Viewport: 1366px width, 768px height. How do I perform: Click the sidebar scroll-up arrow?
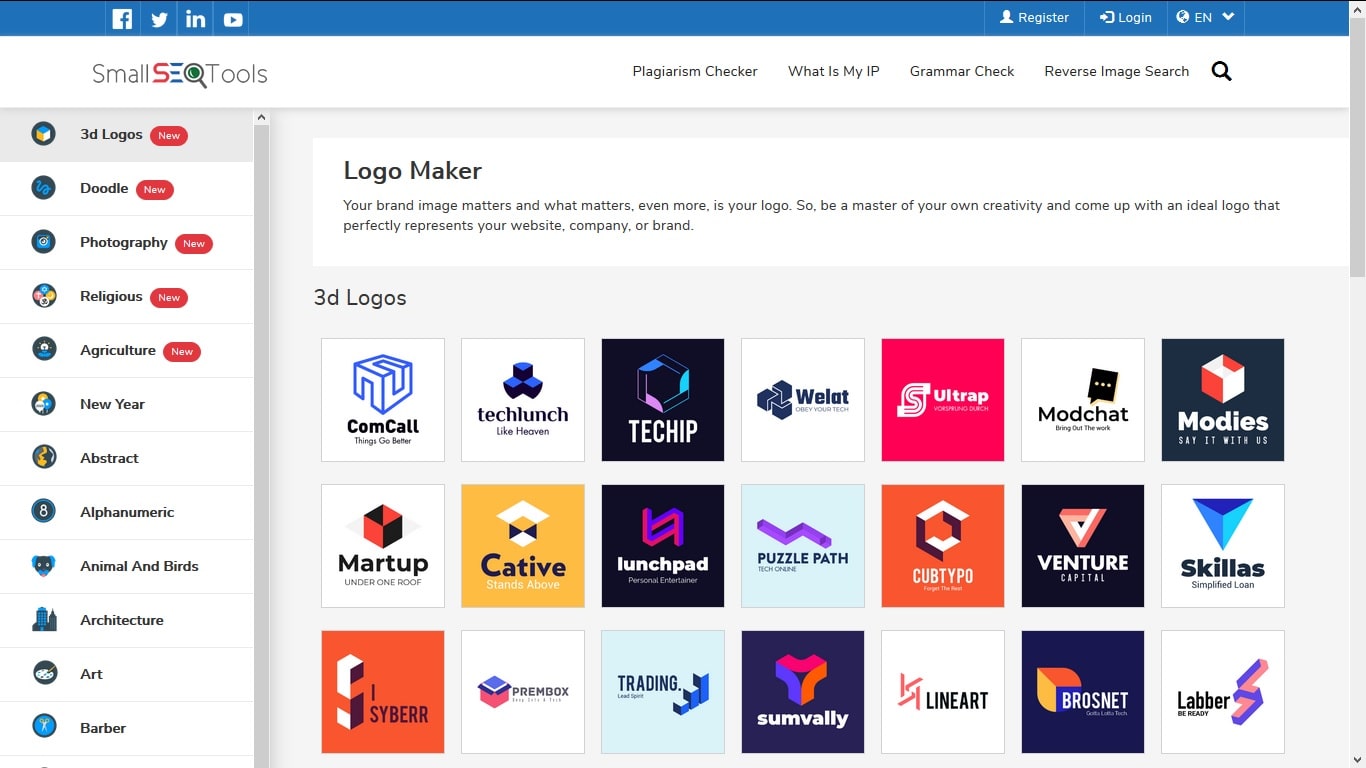[x=262, y=118]
